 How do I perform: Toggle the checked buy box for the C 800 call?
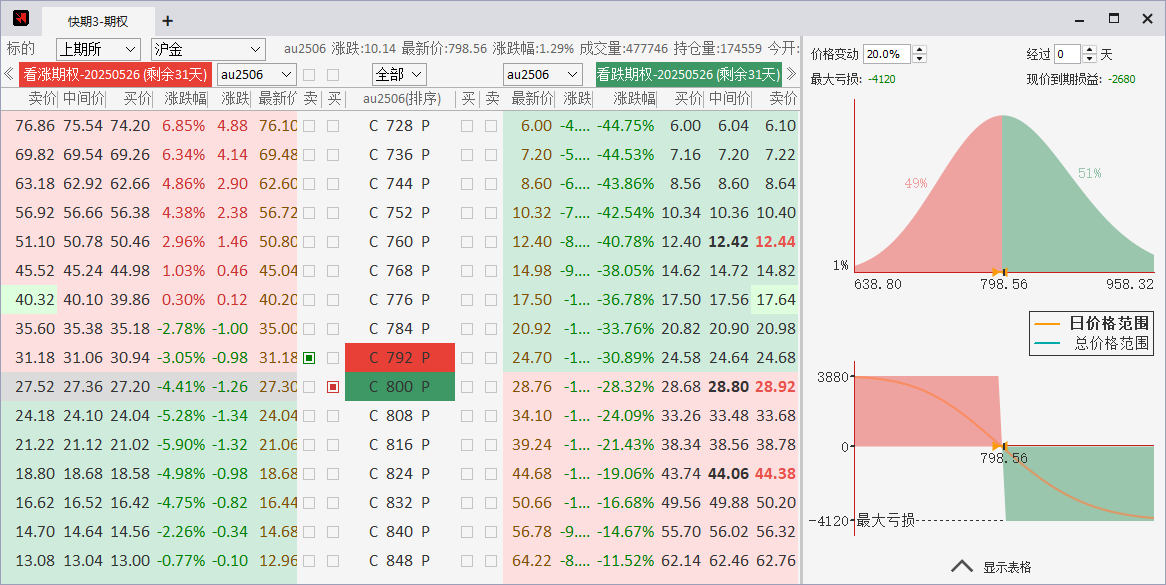coord(333,387)
